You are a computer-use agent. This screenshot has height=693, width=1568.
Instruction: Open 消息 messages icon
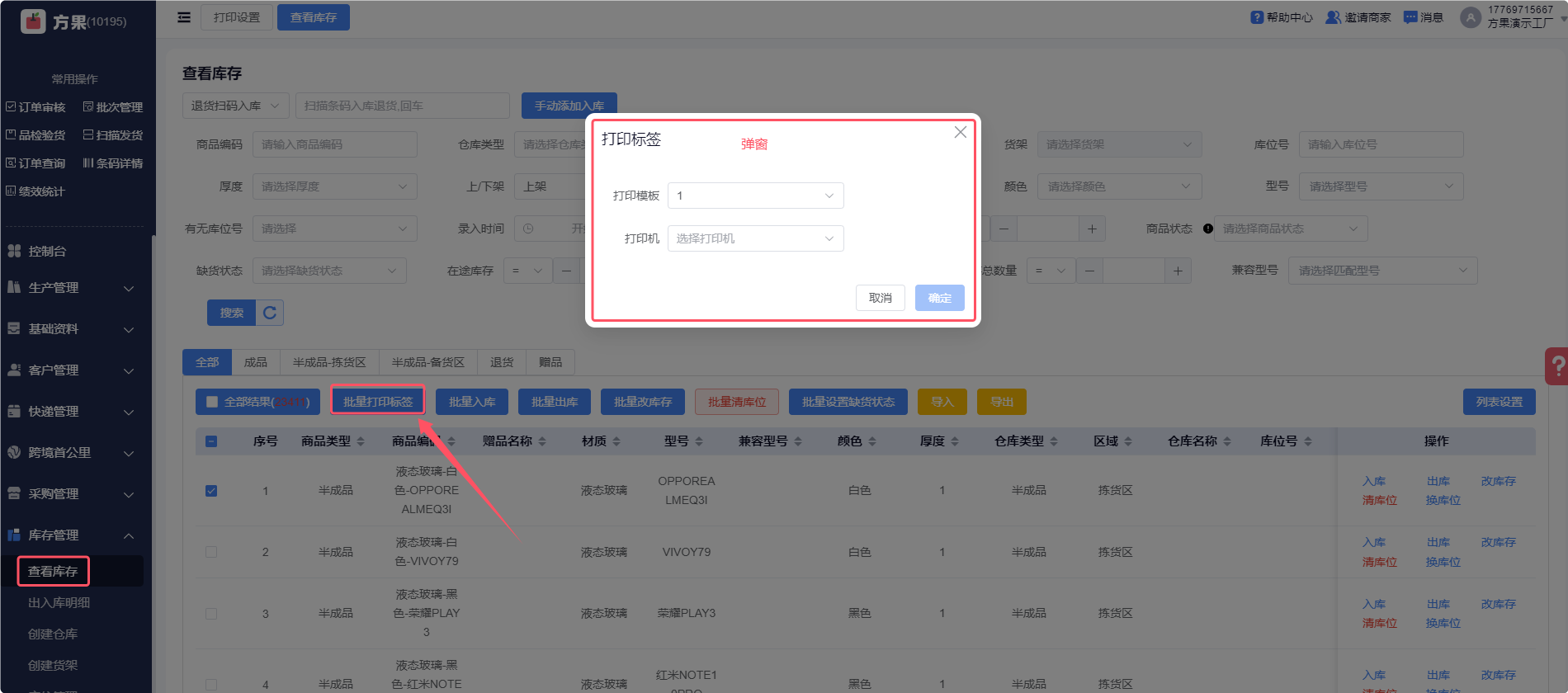click(x=1410, y=17)
